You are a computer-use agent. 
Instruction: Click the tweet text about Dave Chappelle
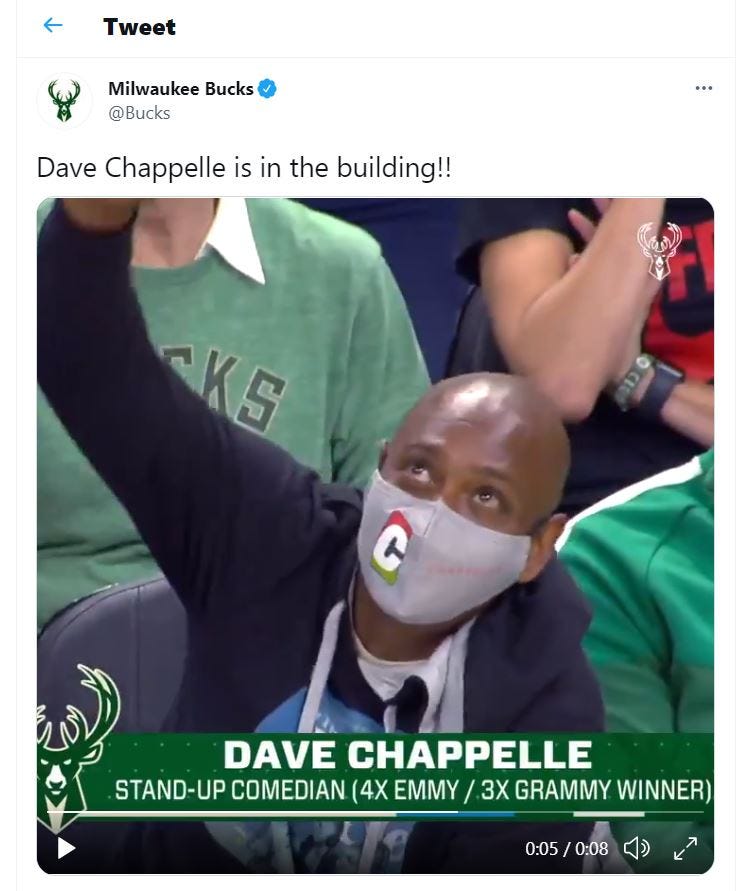tap(244, 168)
